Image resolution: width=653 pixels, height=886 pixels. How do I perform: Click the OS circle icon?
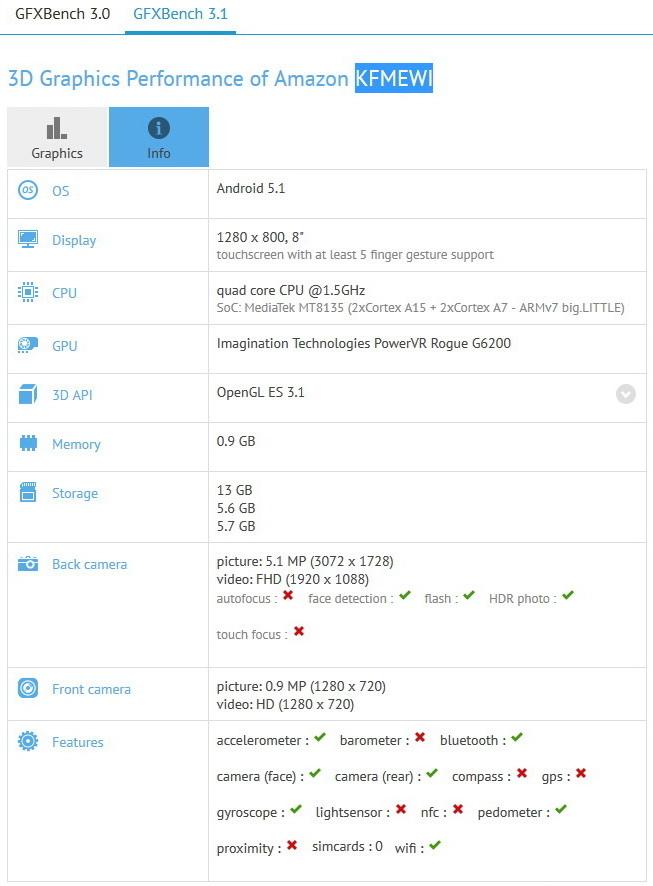click(x=28, y=190)
